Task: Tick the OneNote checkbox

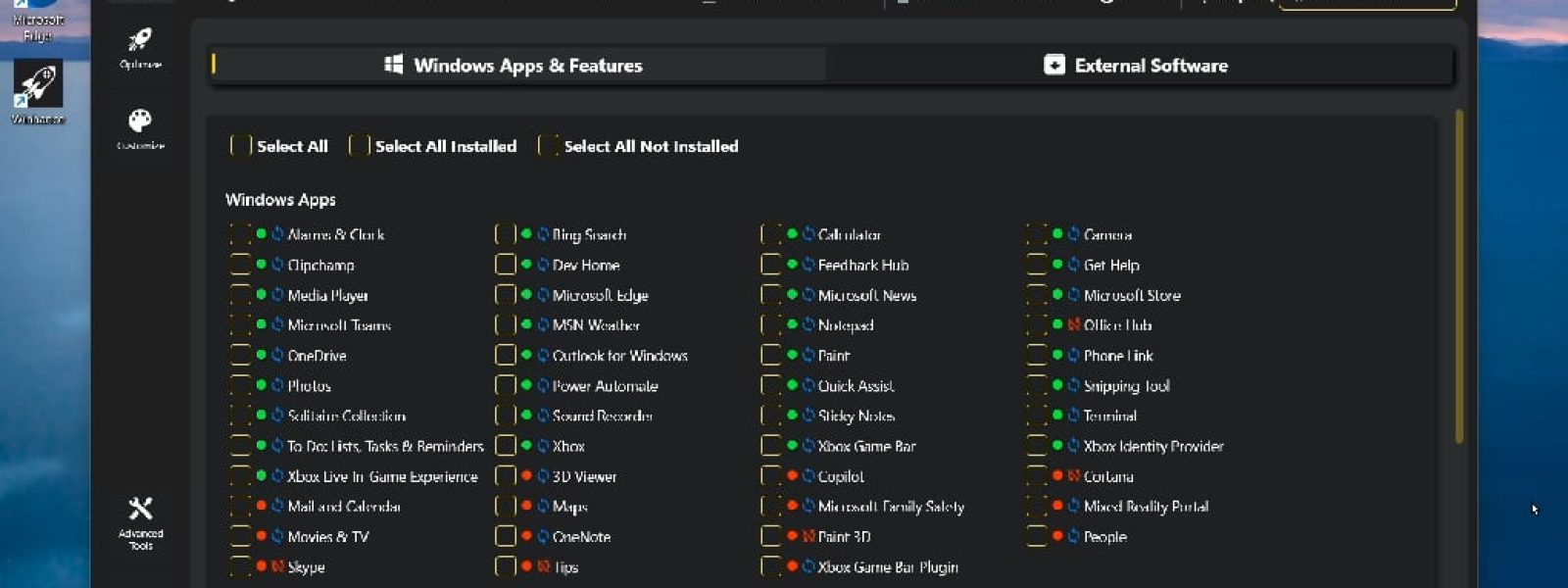Action: point(506,536)
